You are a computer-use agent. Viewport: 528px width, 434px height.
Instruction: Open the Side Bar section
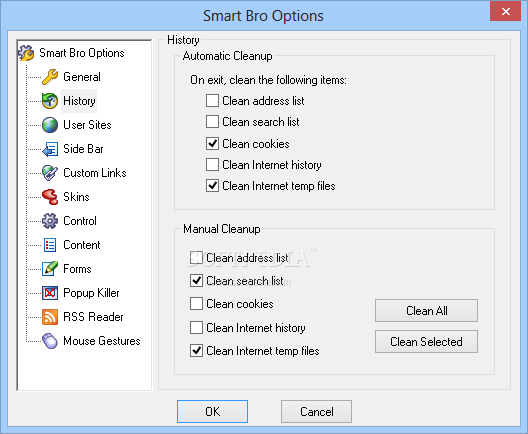coord(83,149)
